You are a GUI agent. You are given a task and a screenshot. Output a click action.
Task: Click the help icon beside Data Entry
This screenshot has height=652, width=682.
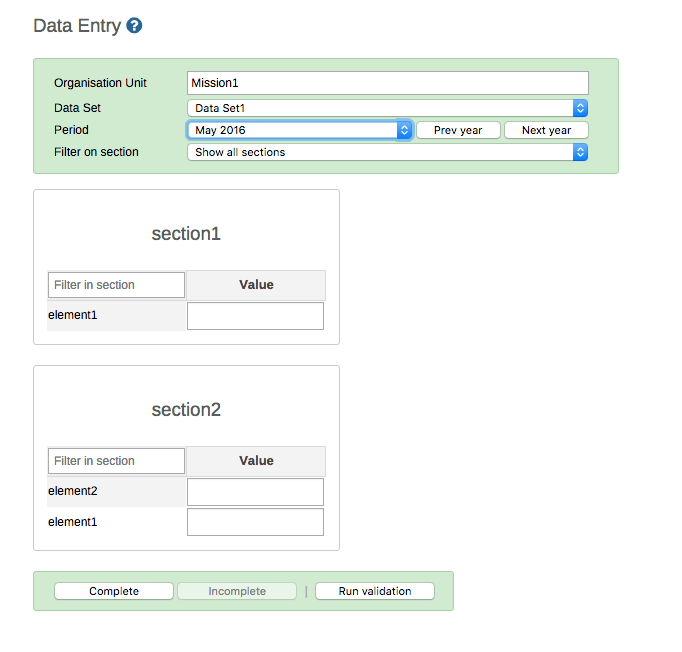[x=134, y=26]
